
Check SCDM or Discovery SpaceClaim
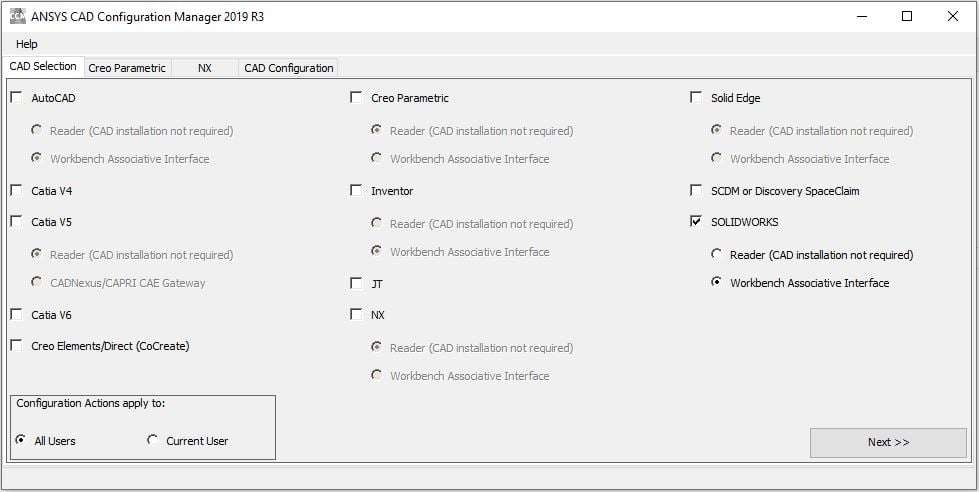tap(696, 190)
